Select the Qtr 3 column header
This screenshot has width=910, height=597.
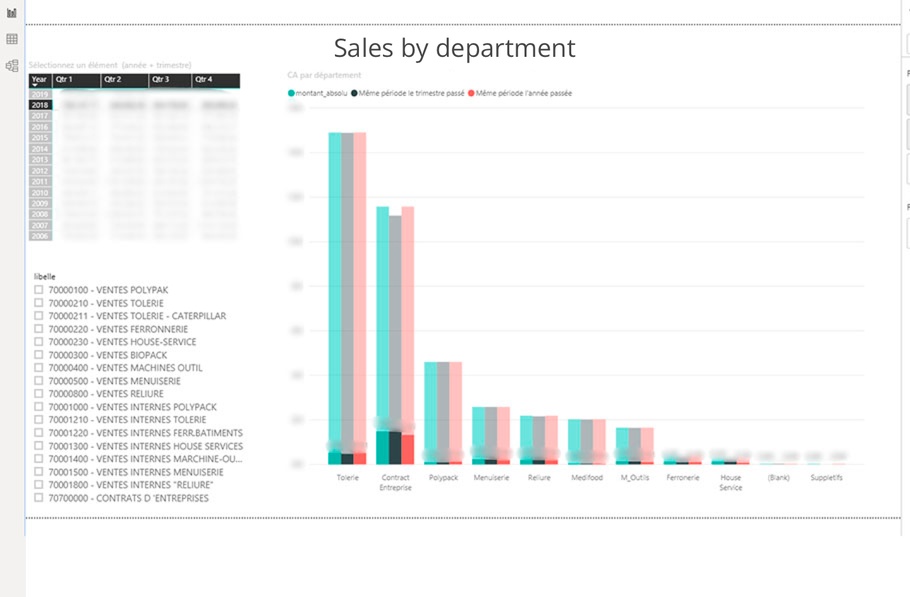point(170,79)
